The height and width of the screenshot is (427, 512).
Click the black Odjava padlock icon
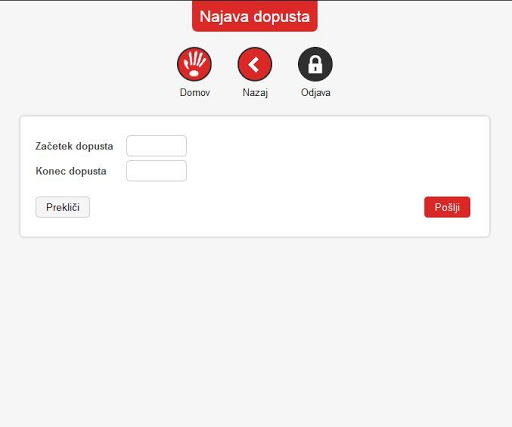(x=315, y=64)
